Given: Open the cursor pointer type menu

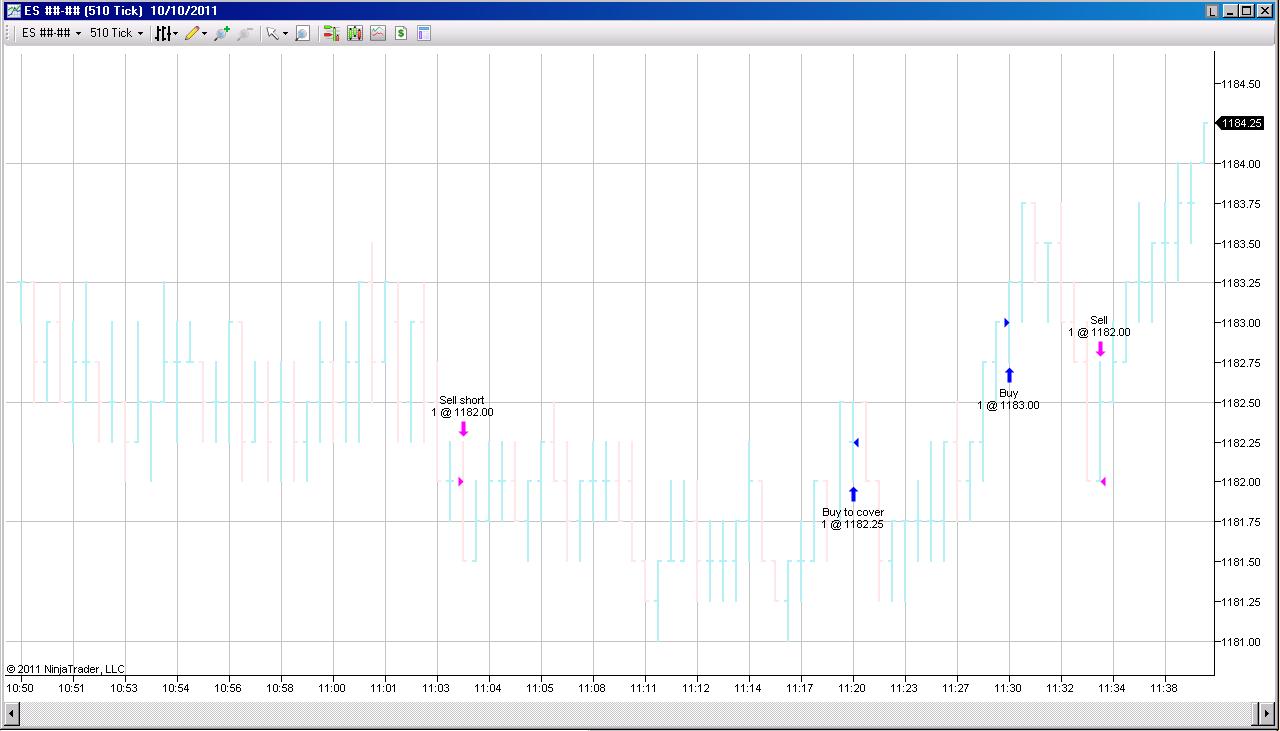Looking at the screenshot, I should pos(276,33).
